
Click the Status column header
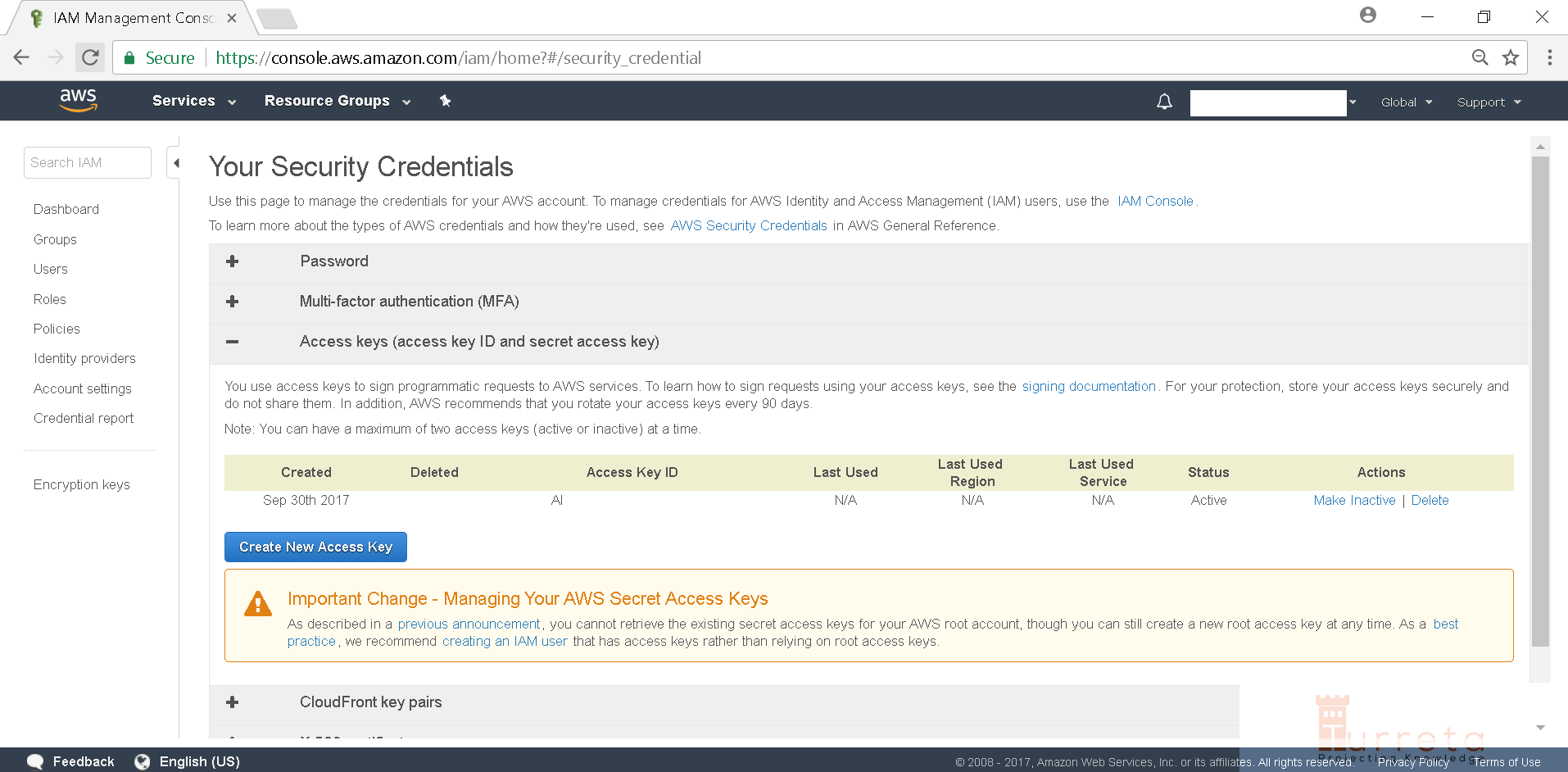click(1208, 472)
